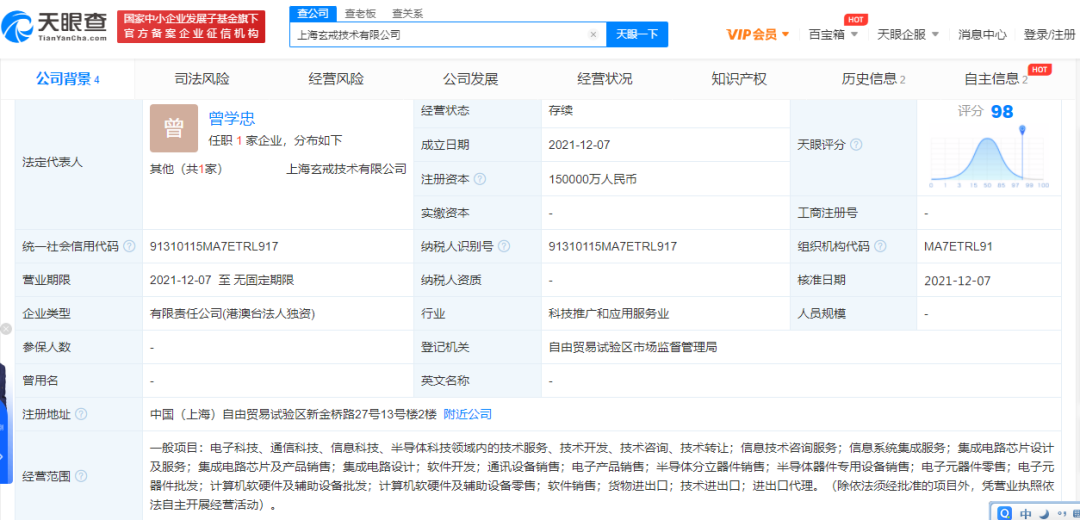The image size is (1080, 520).
Task: Clear the search box with the X icon
Action: [593, 34]
